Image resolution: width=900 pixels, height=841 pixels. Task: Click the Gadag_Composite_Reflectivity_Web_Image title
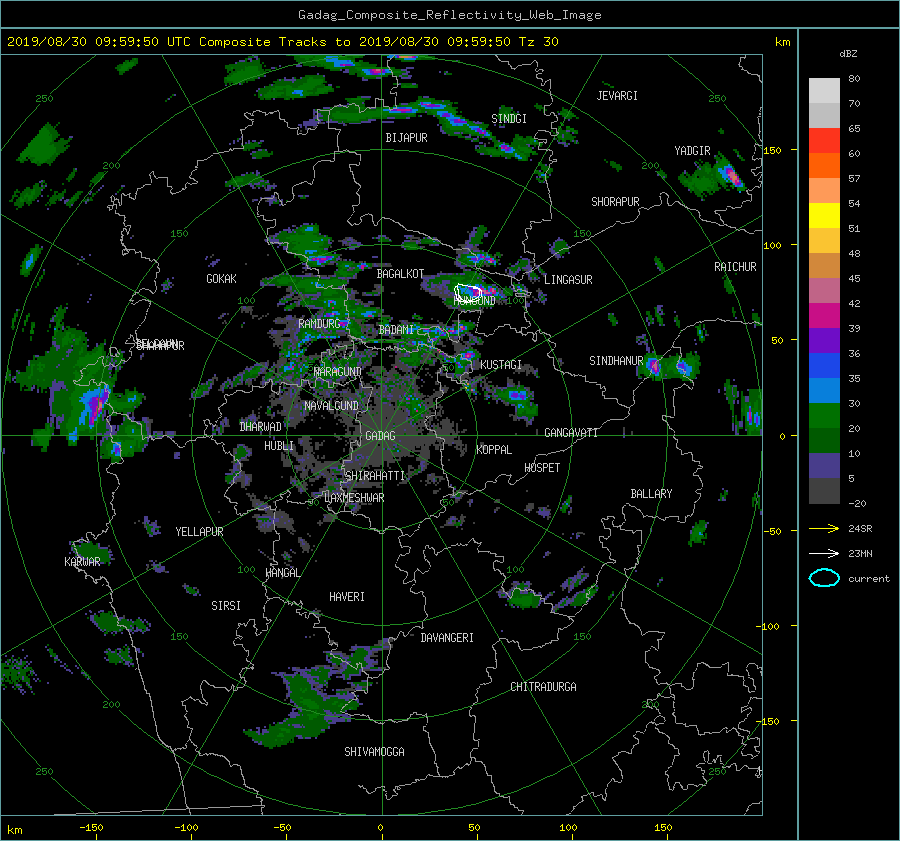click(449, 15)
